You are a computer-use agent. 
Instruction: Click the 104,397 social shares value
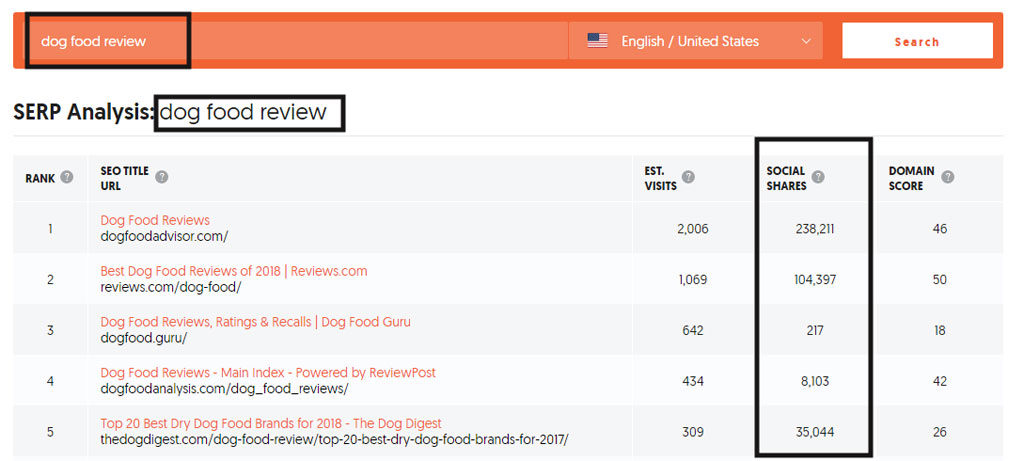coord(815,280)
